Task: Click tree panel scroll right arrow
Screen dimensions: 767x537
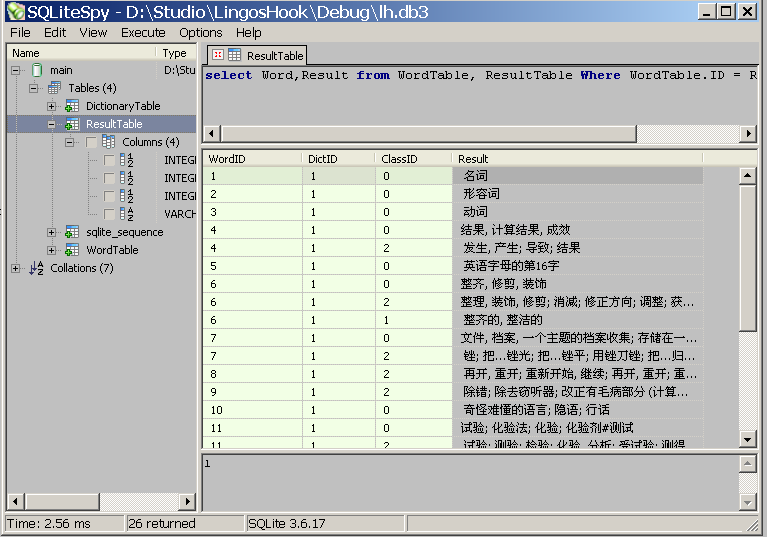Action: (x=187, y=501)
